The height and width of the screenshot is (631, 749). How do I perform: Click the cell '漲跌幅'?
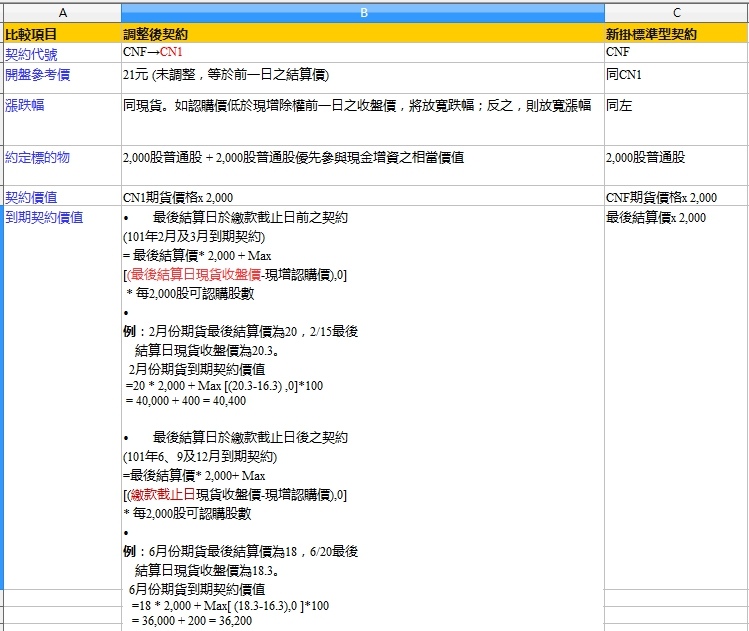tap(63, 119)
